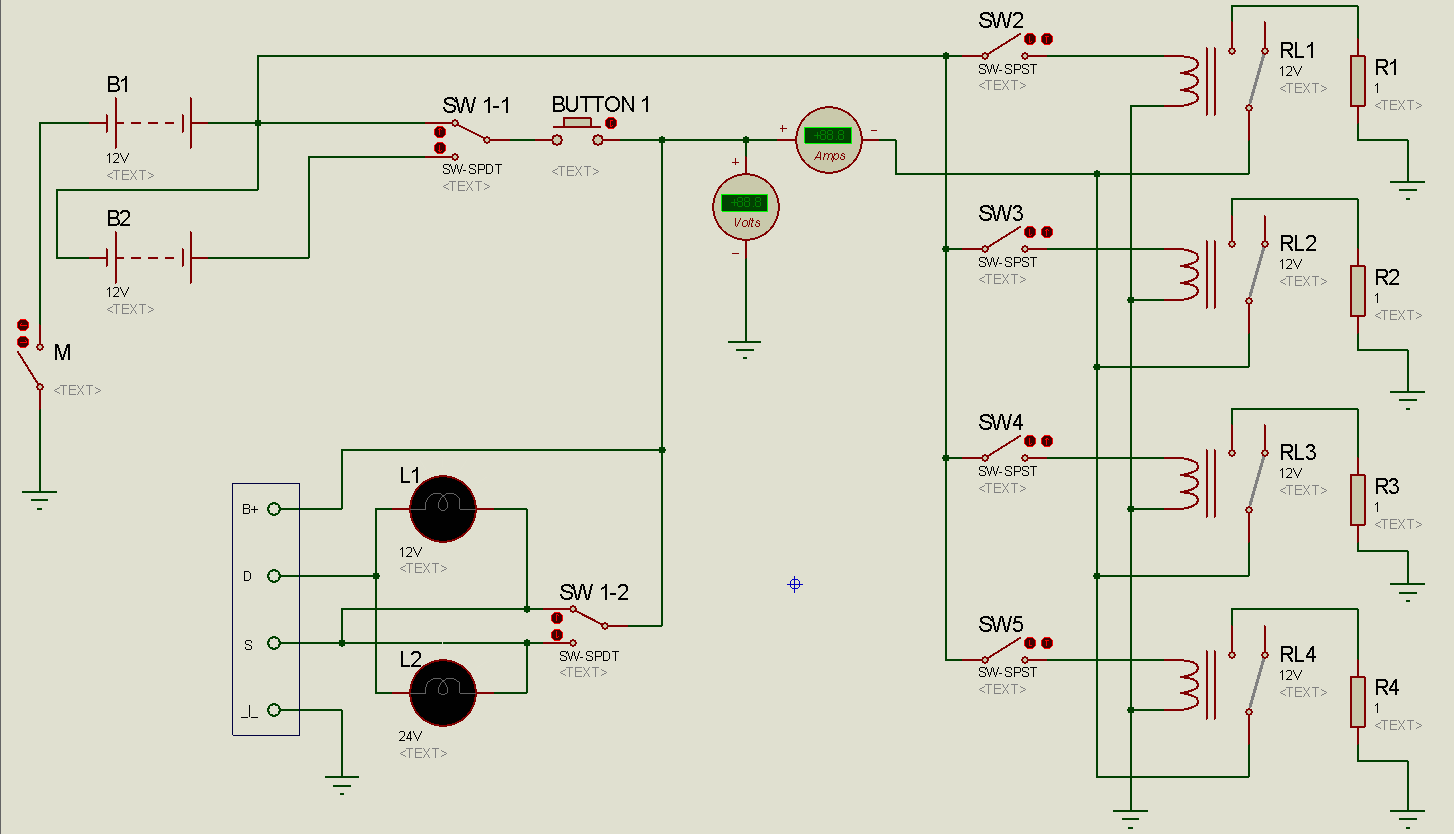This screenshot has height=834, width=1454.
Task: Click the "R4" label text
Action: coord(1387,687)
